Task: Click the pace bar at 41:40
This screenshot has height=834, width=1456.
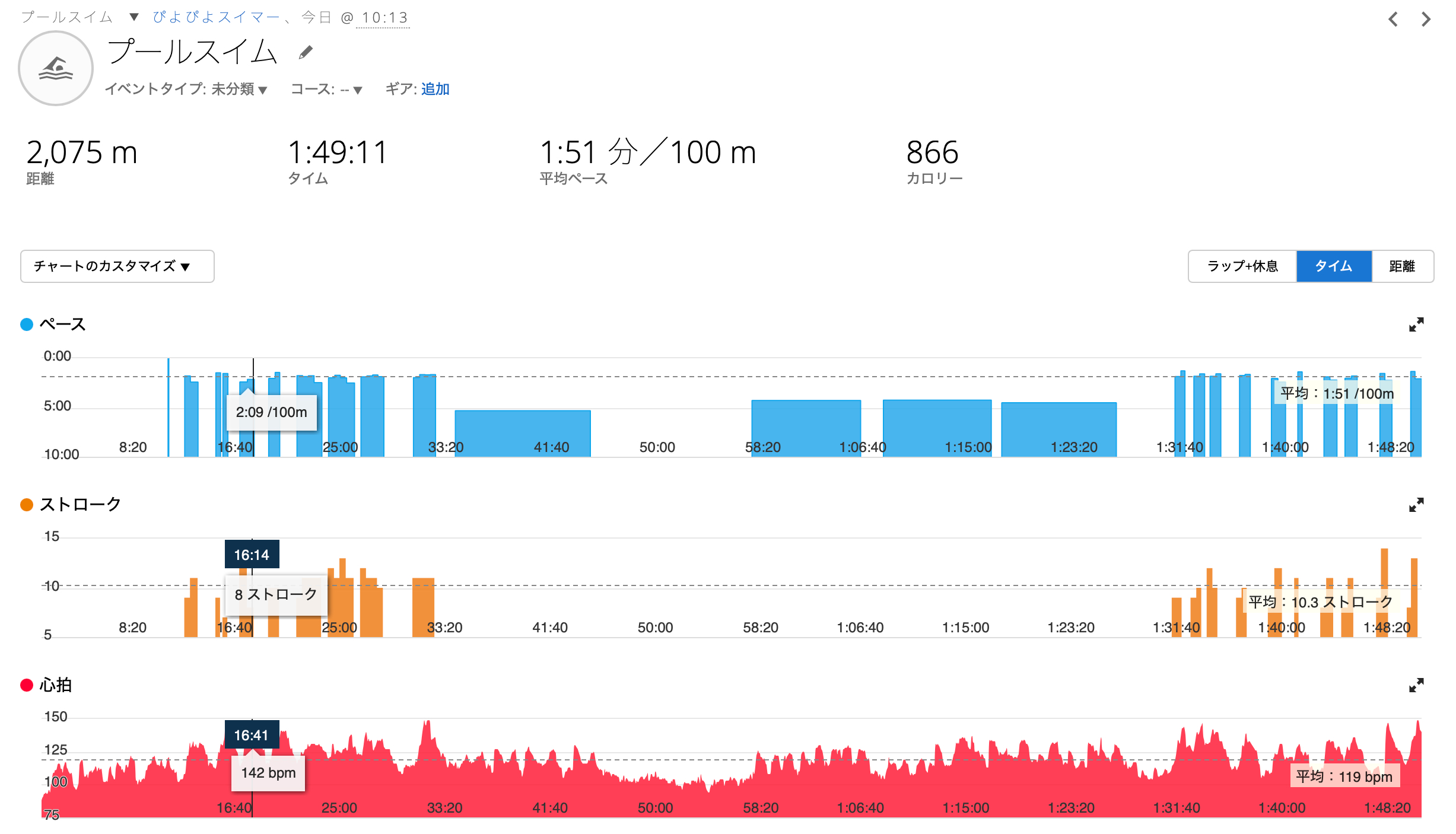Action: click(x=523, y=433)
